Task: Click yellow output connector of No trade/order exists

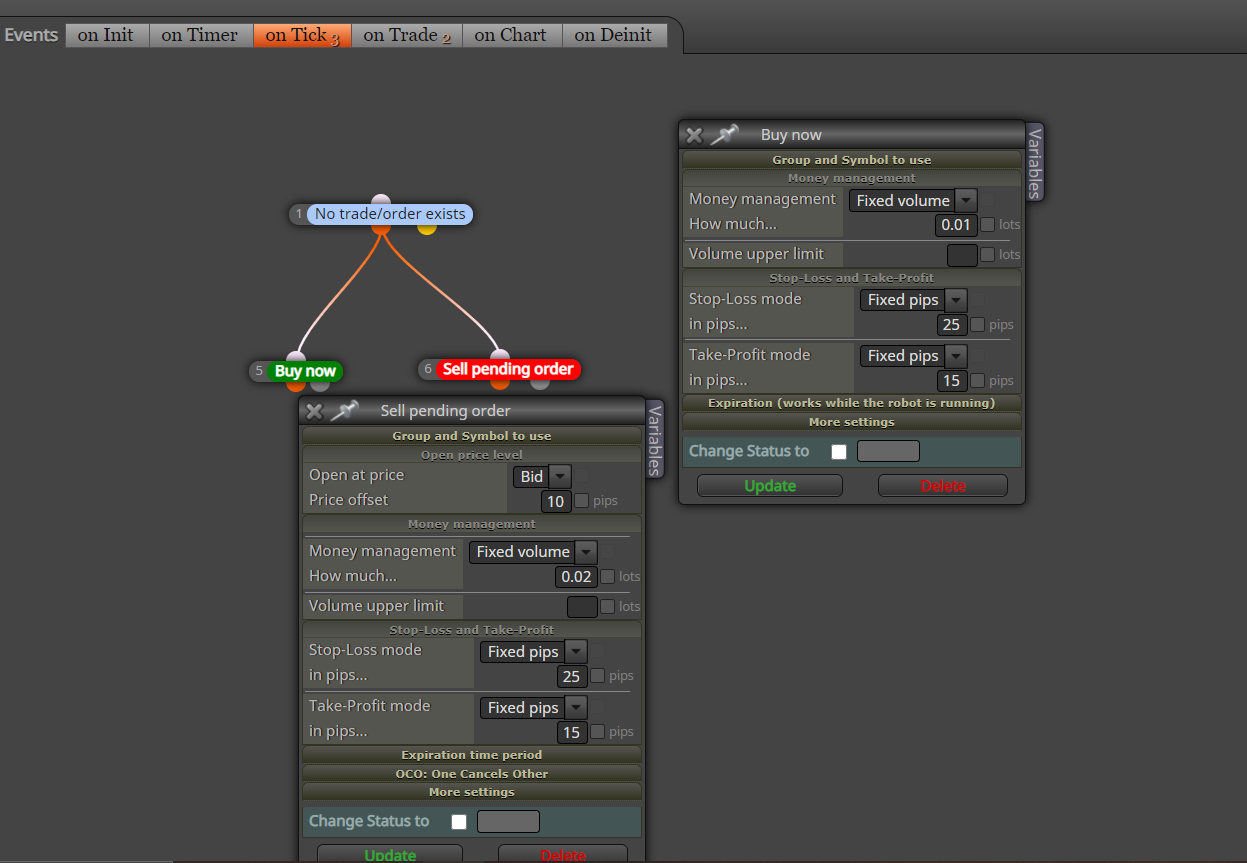Action: (x=427, y=228)
